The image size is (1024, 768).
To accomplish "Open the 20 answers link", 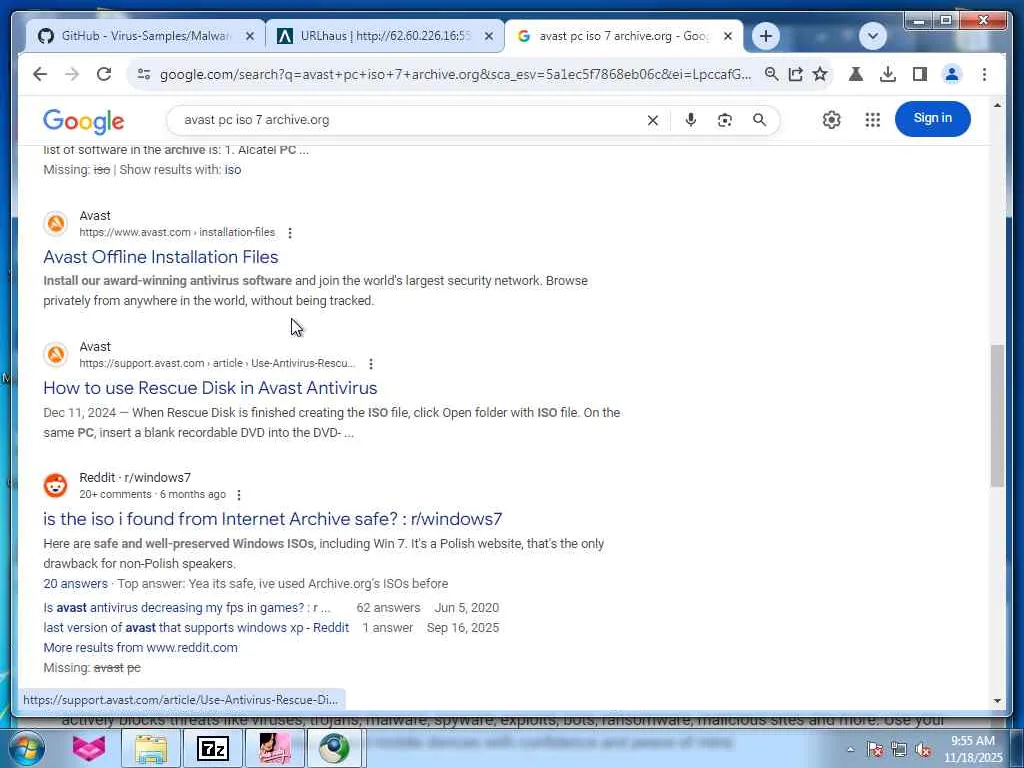I will tap(75, 584).
